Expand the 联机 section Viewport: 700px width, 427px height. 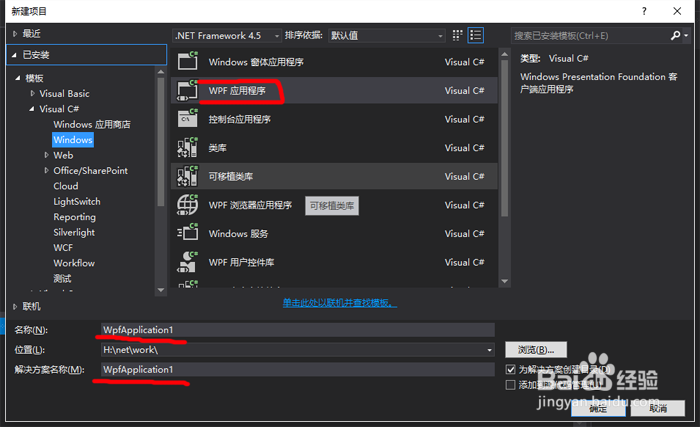click(15, 306)
